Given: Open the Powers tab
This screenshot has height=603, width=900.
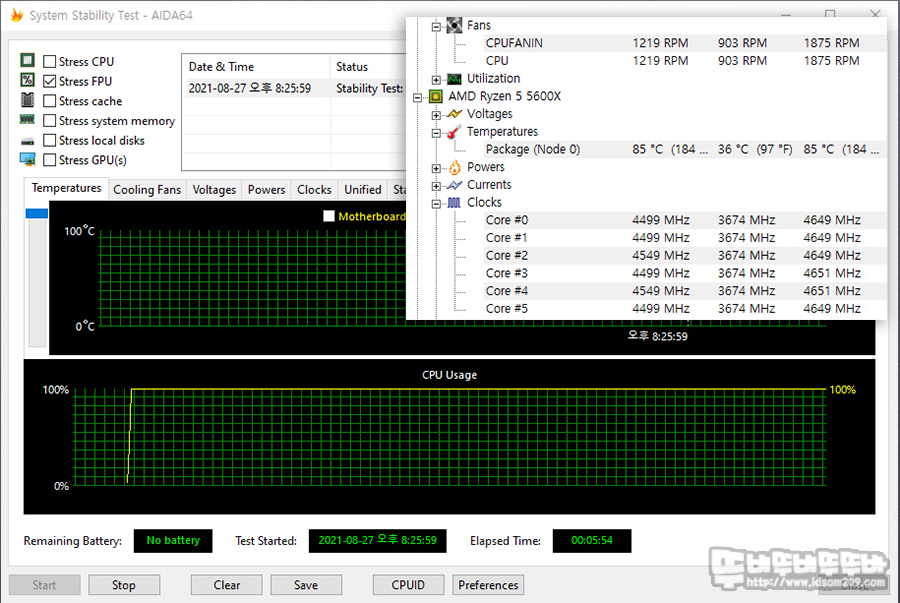Looking at the screenshot, I should (266, 189).
